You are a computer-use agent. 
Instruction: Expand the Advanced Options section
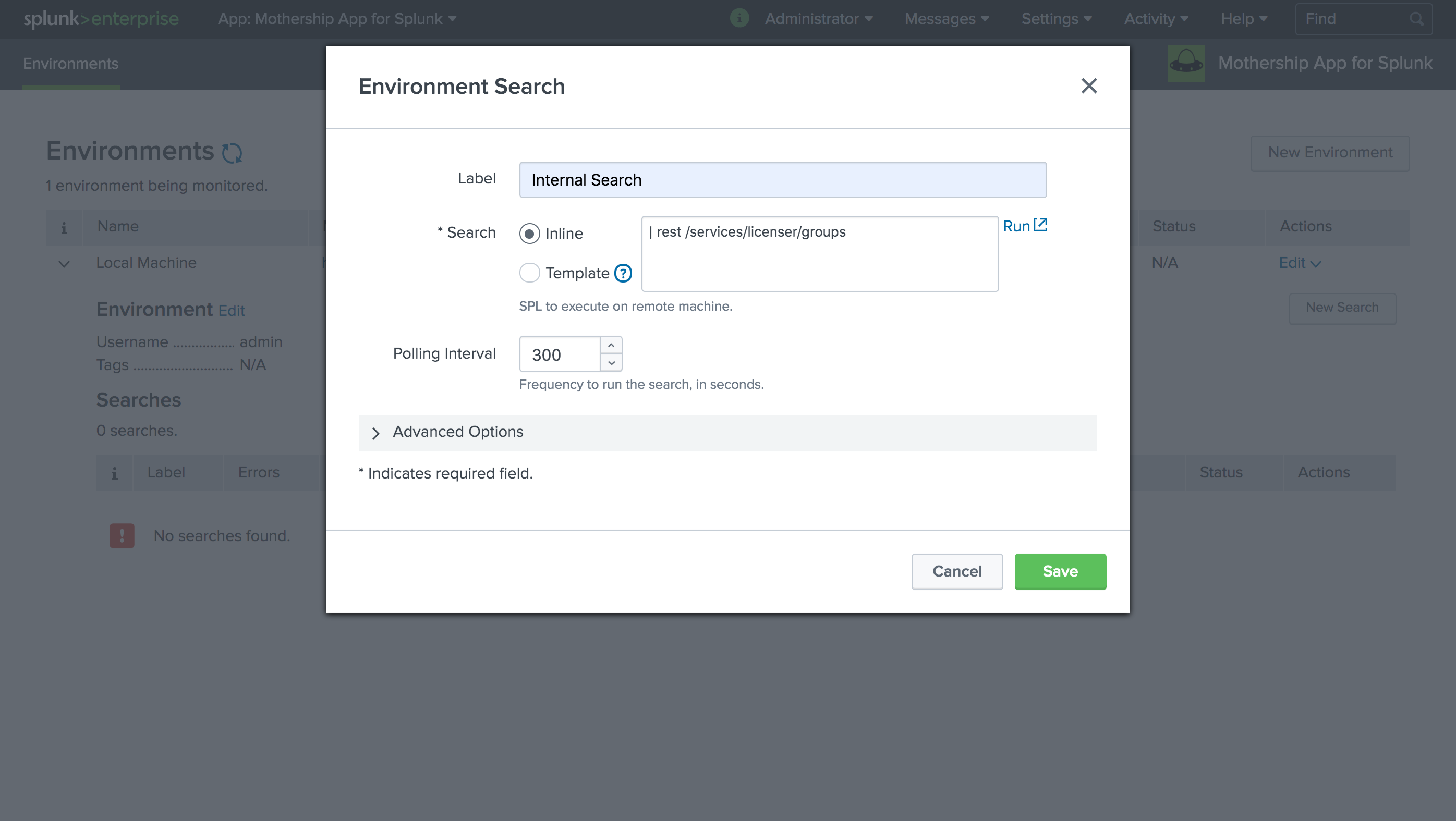click(727, 433)
